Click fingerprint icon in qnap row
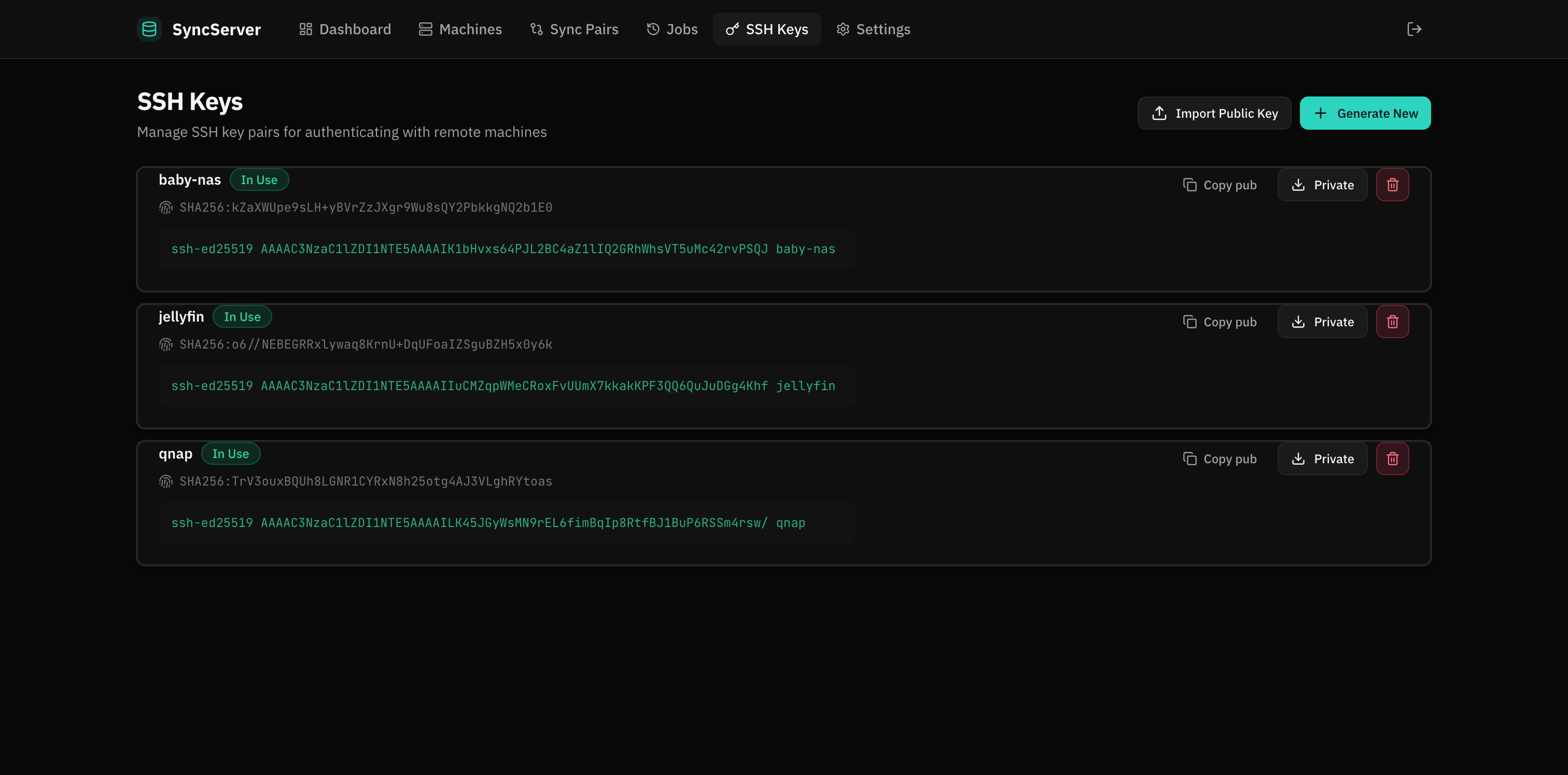This screenshot has width=1568, height=775. pos(165,481)
